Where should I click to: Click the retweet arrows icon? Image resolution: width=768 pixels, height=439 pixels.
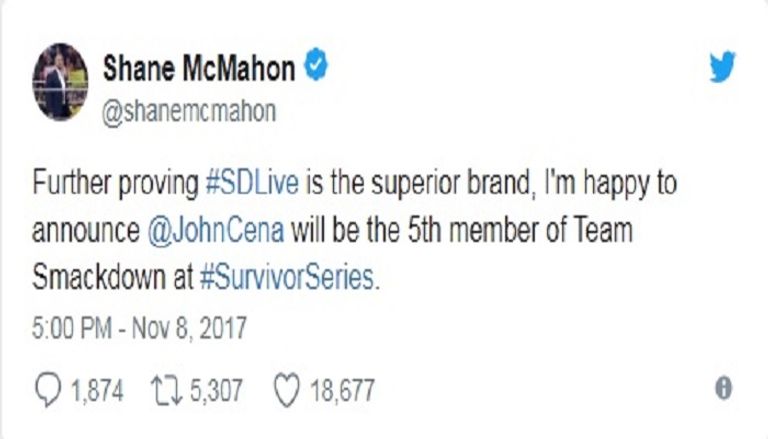coord(159,388)
